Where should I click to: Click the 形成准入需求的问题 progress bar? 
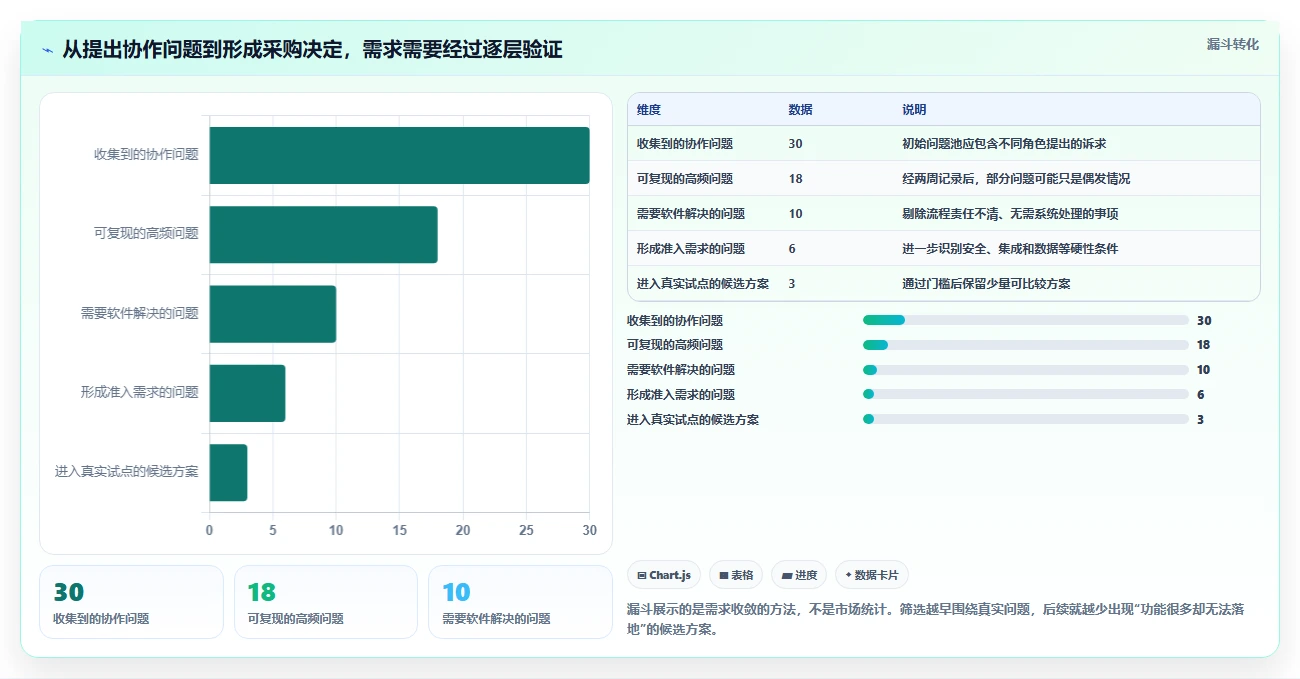click(1026, 394)
